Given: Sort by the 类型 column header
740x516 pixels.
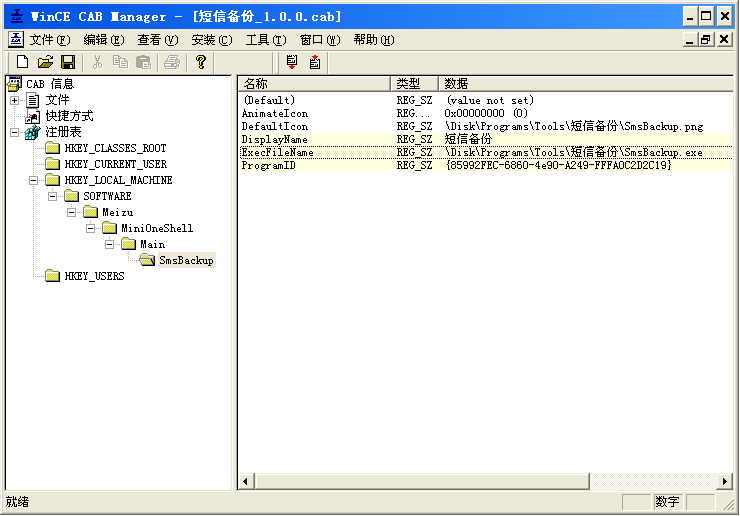Looking at the screenshot, I should tap(414, 84).
